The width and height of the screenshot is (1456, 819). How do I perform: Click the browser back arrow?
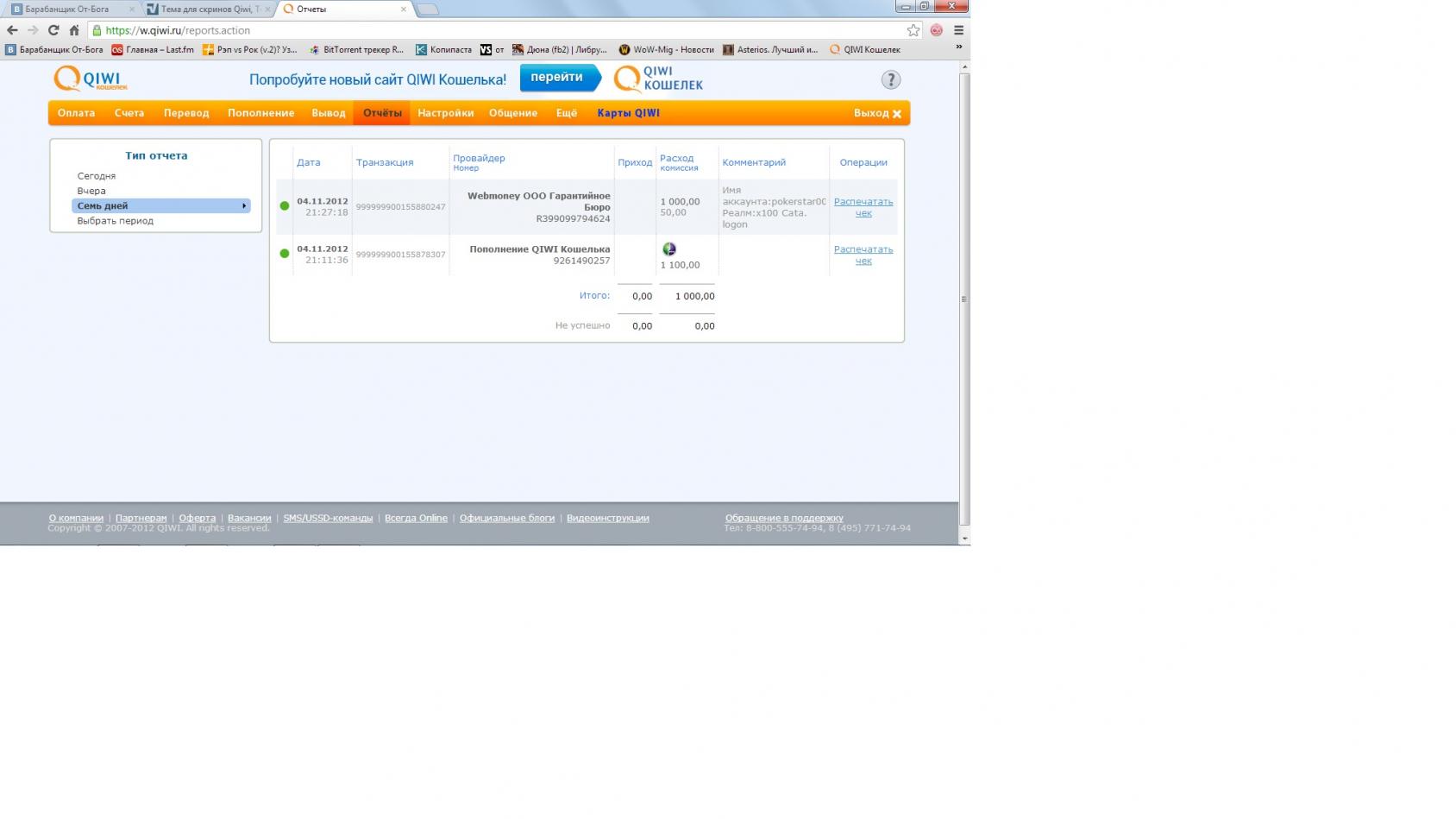point(12,30)
